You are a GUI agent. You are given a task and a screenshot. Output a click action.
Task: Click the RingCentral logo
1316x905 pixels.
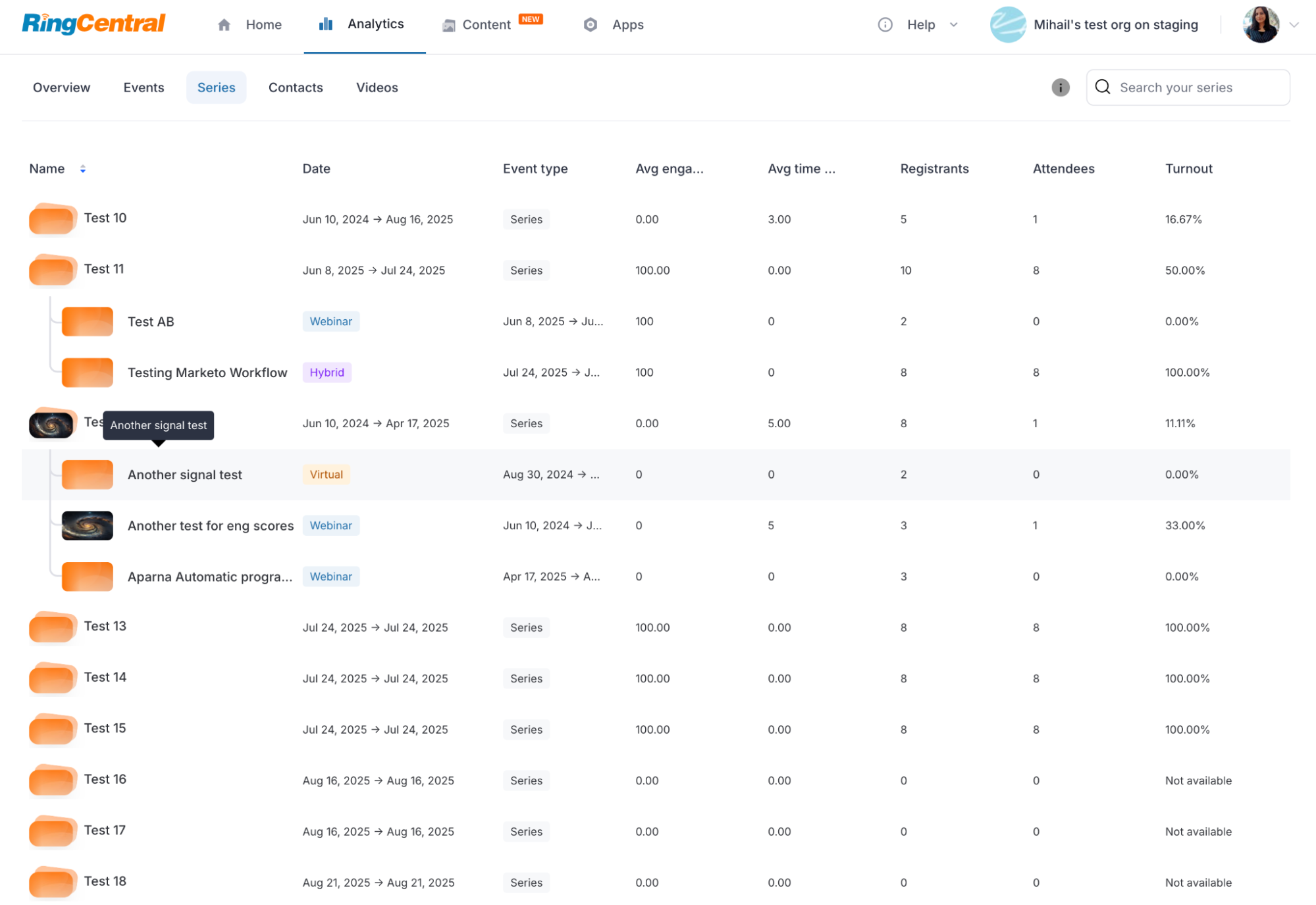[x=93, y=24]
